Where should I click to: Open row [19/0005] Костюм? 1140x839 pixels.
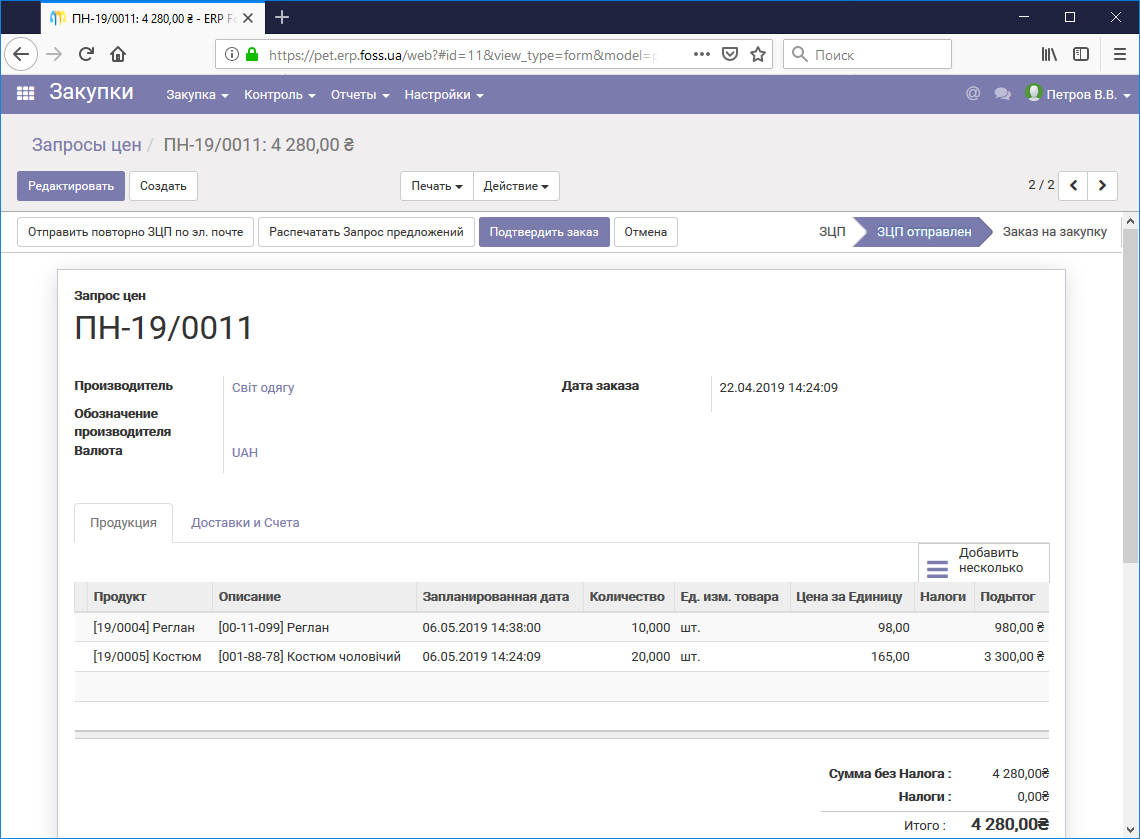561,657
